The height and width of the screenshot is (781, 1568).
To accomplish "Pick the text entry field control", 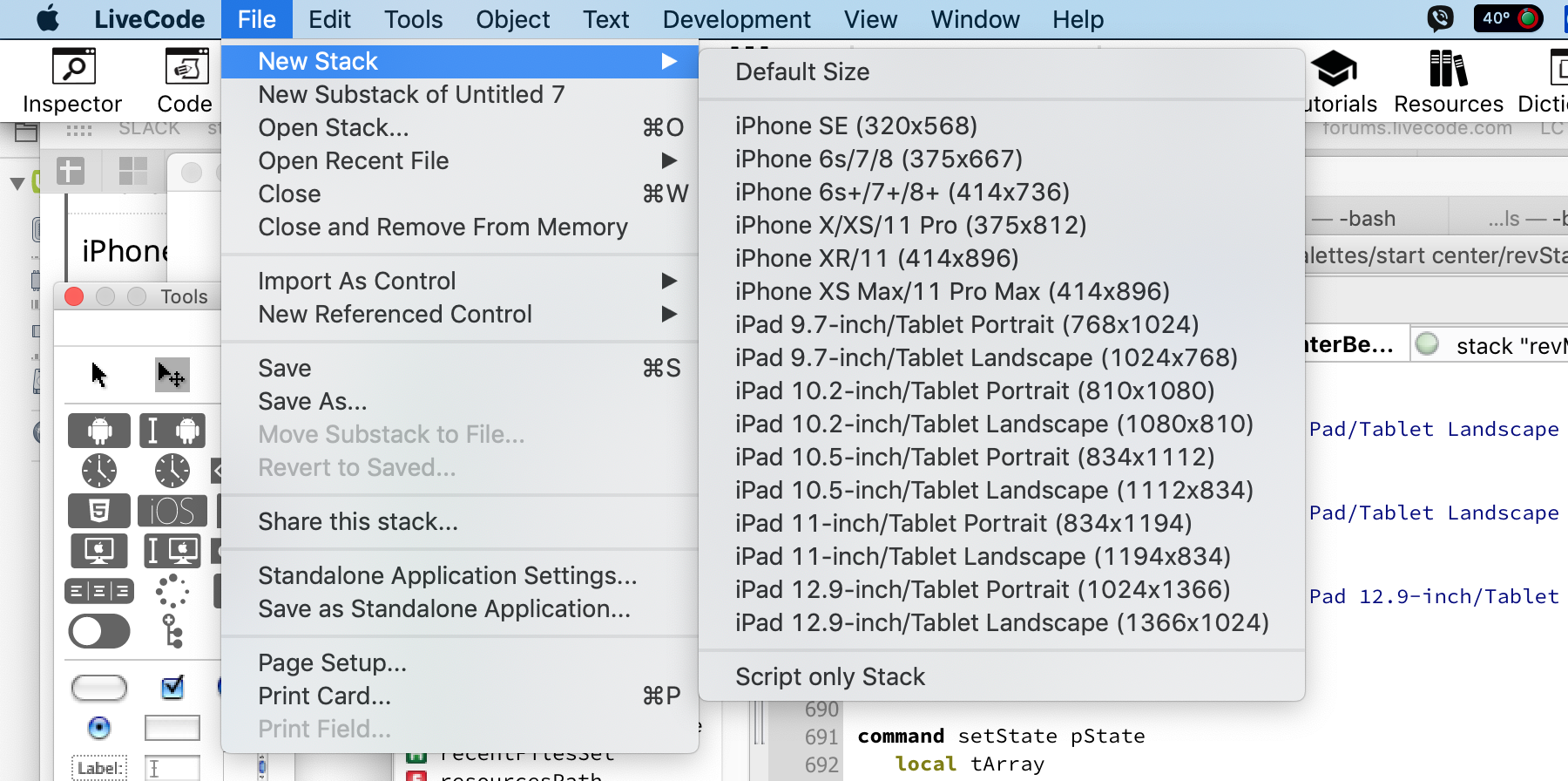I will (x=172, y=768).
